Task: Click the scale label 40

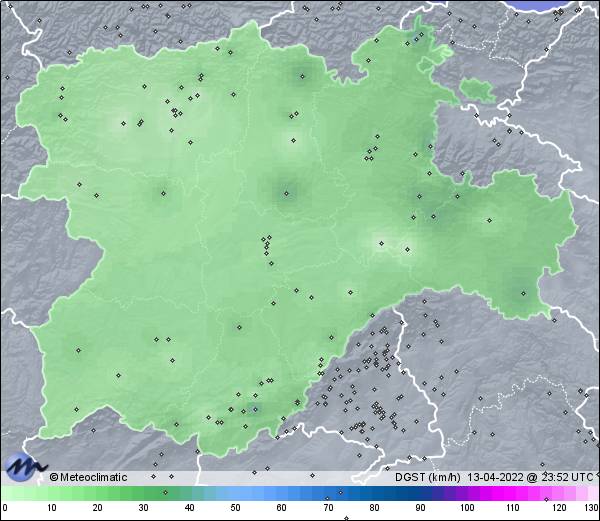Action: click(x=189, y=508)
